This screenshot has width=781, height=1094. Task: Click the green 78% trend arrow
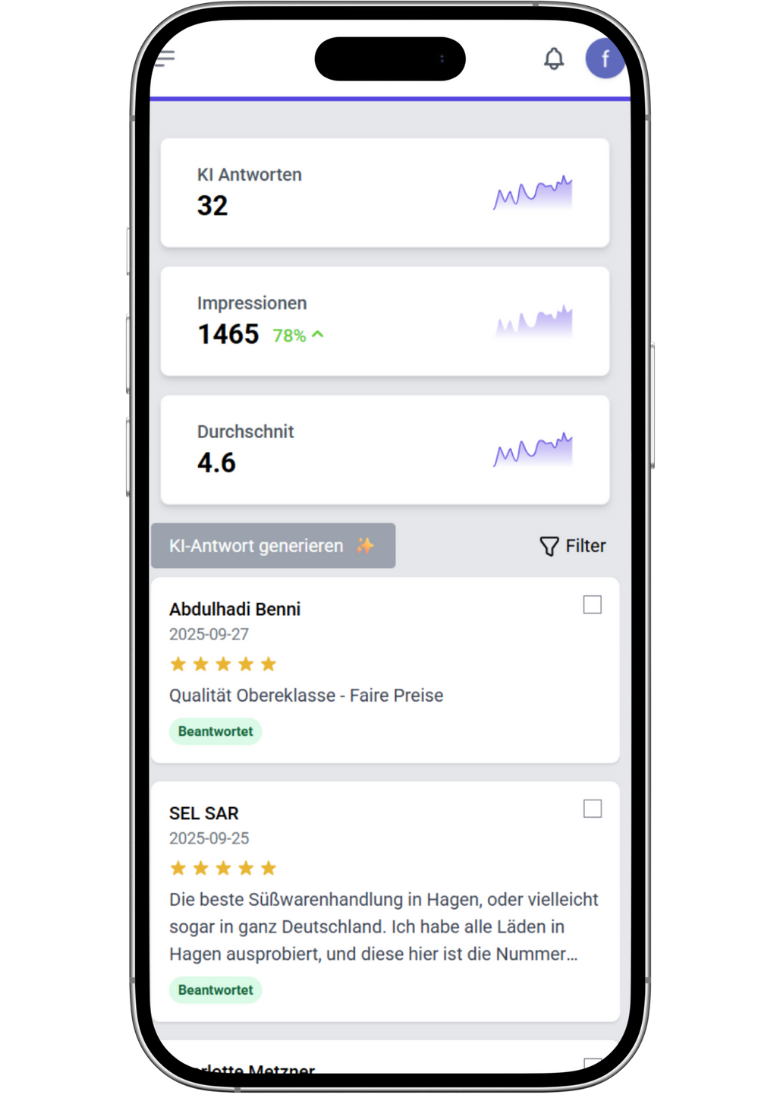(318, 335)
